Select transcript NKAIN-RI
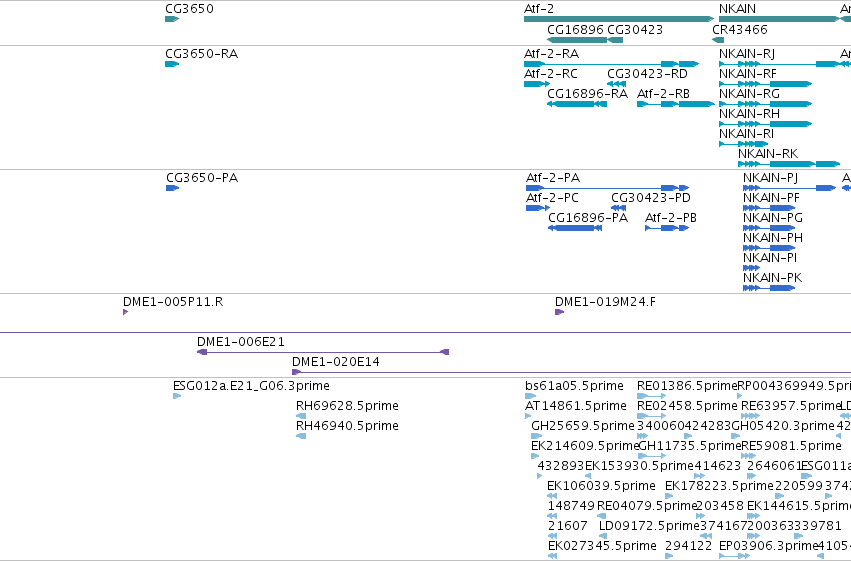This screenshot has width=851, height=561. click(747, 134)
